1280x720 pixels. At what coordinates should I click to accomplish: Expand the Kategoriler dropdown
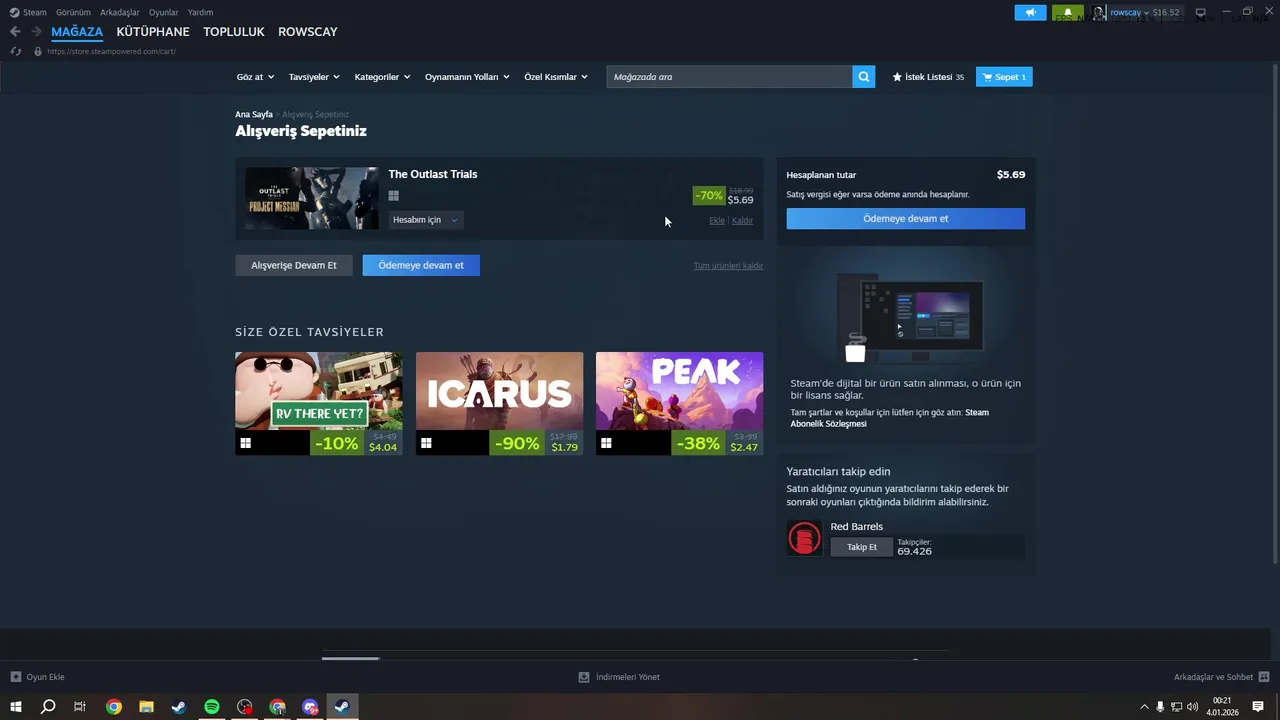[382, 77]
